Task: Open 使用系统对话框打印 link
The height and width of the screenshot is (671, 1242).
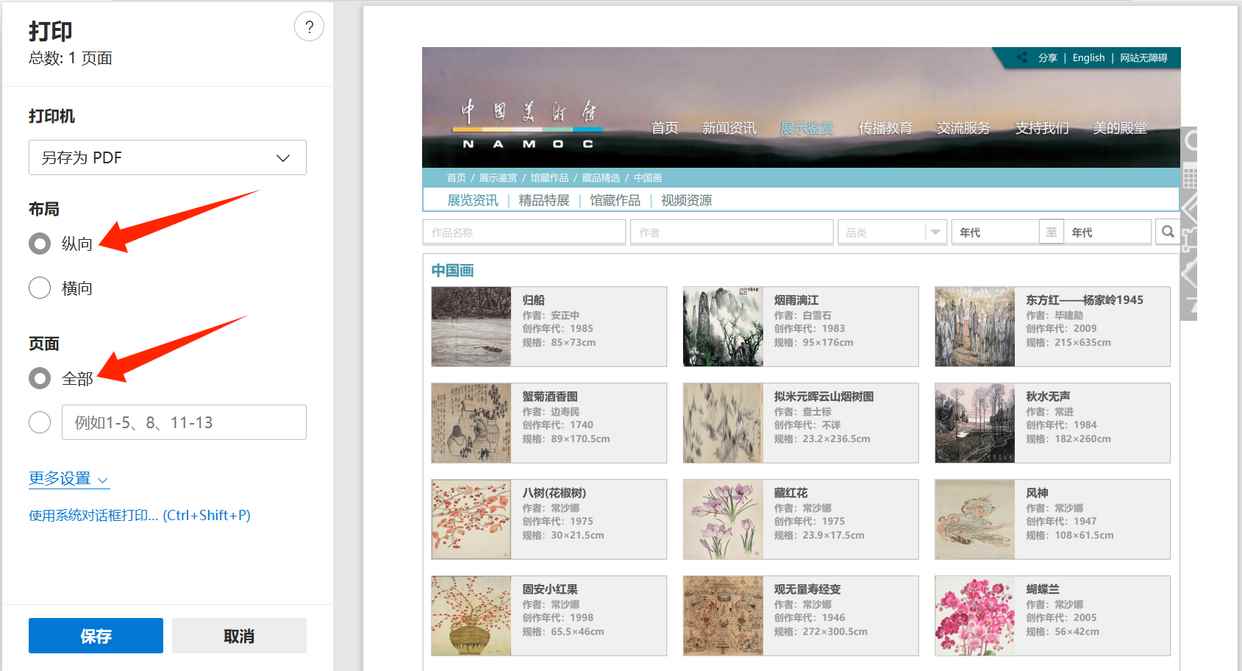Action: pos(139,516)
